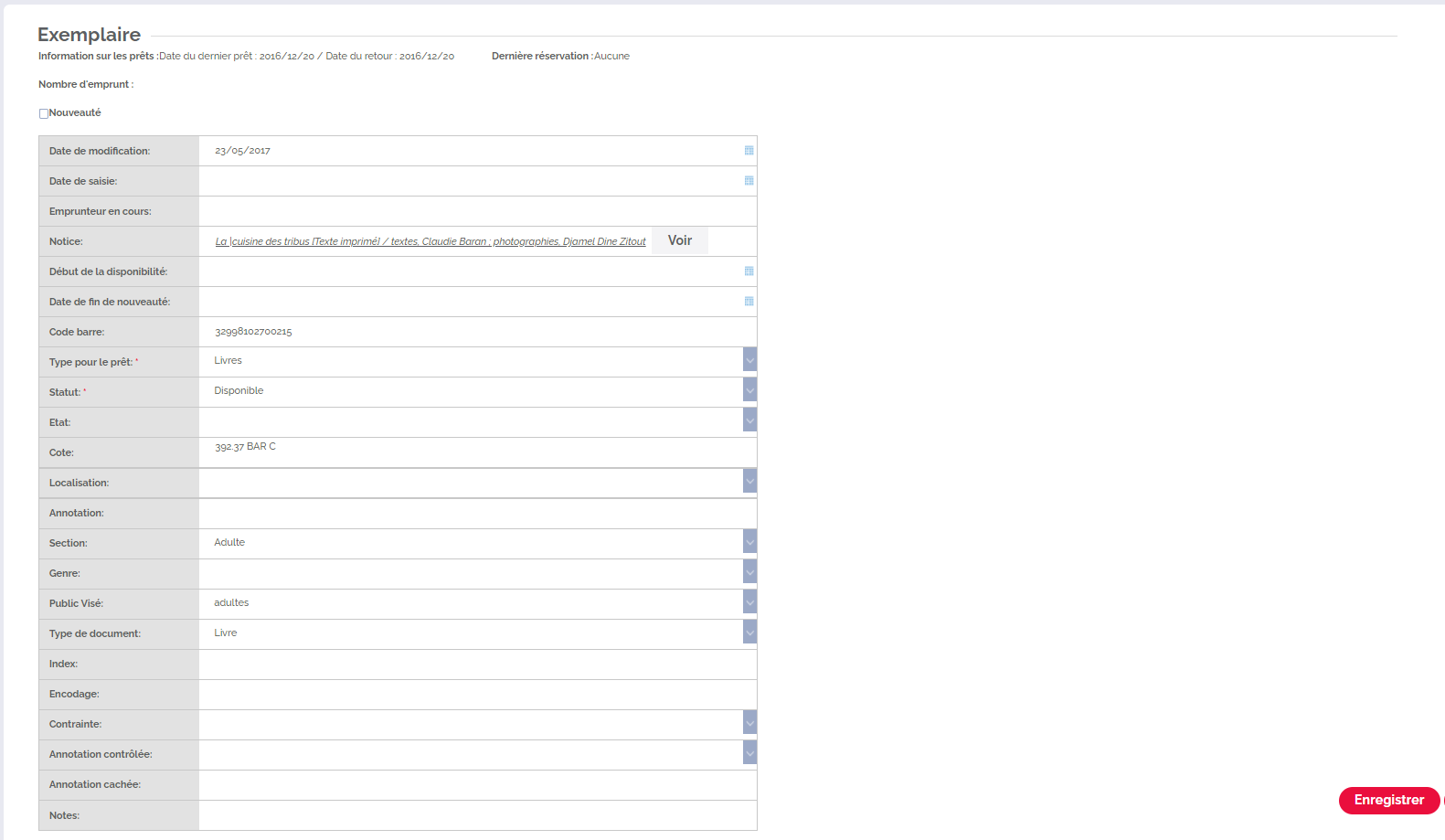Click the Code barre field 32998102700215

coord(477,332)
